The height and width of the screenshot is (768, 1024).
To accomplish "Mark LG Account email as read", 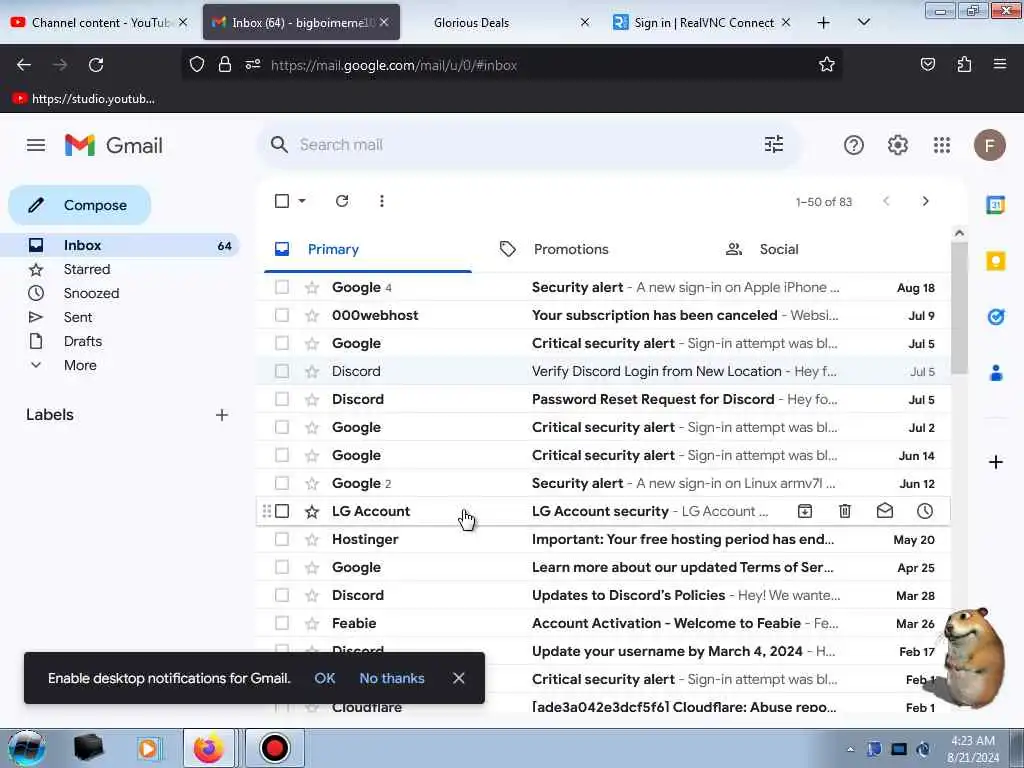I will point(884,511).
